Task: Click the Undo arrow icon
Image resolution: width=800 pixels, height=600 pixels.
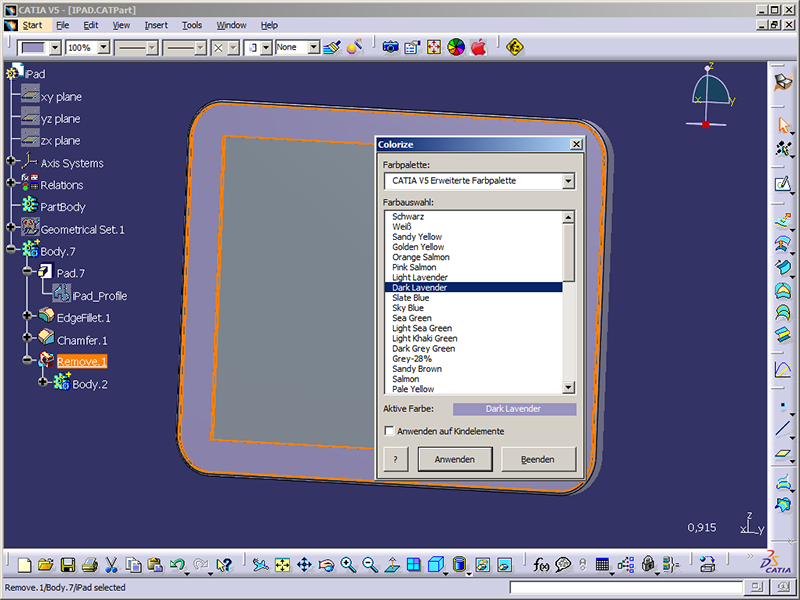Action: (x=177, y=564)
